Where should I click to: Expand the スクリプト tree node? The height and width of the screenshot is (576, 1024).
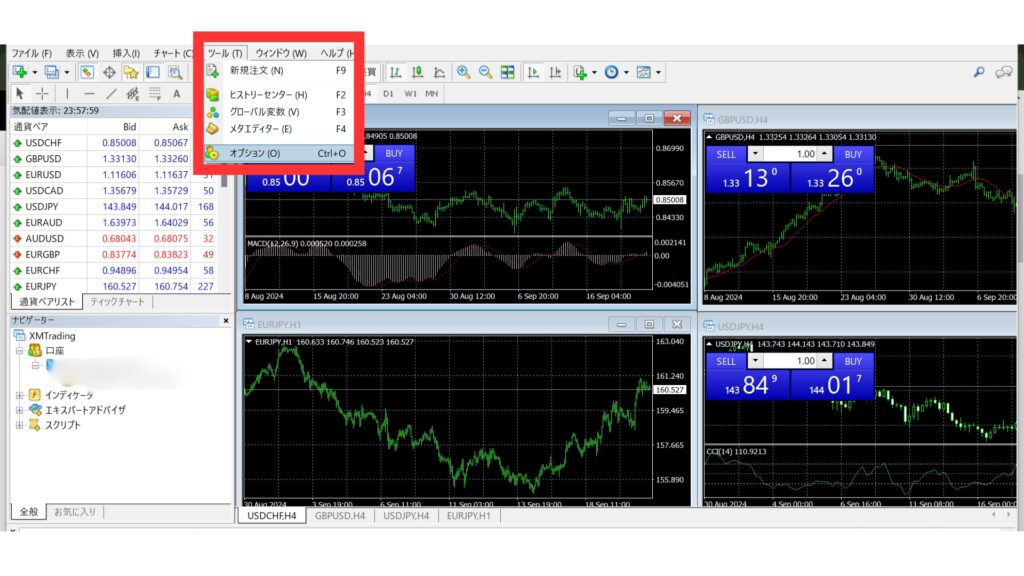click(x=20, y=425)
